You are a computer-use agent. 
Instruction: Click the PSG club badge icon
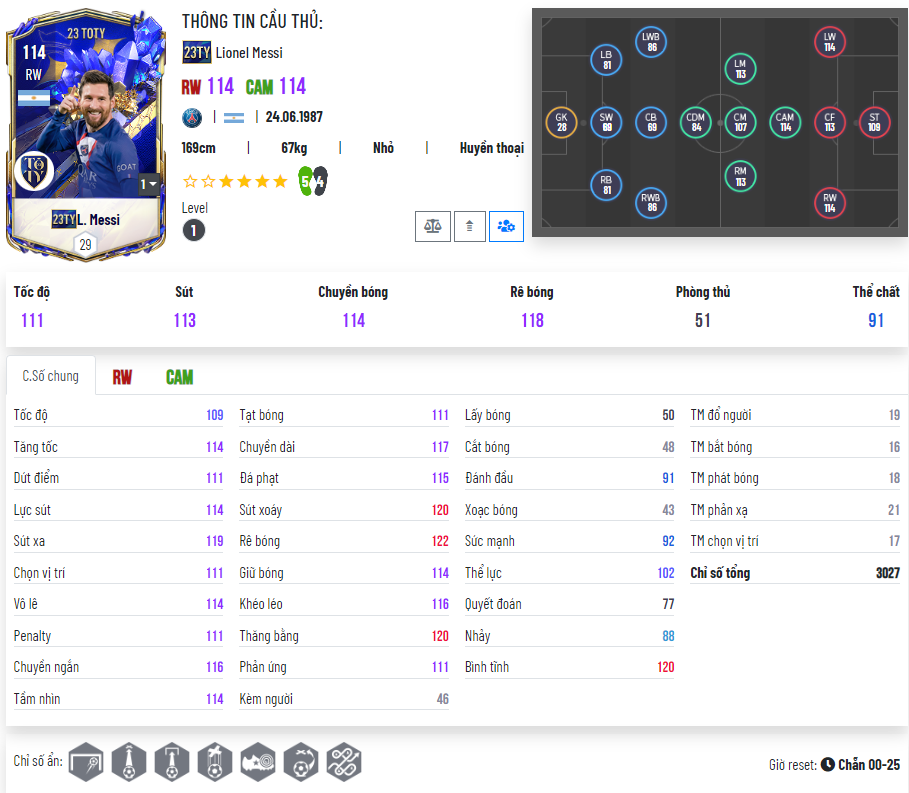tap(192, 118)
